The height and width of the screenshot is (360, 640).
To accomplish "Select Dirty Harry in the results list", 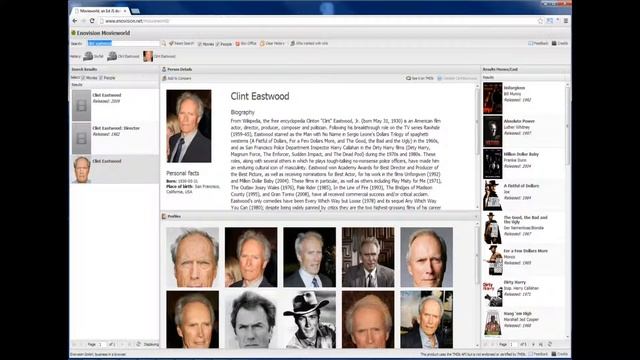I will click(524, 293).
